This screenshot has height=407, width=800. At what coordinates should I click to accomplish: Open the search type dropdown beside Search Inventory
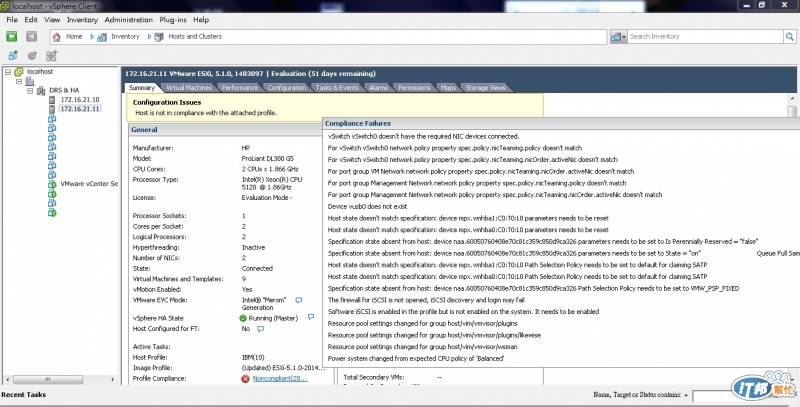(618, 37)
